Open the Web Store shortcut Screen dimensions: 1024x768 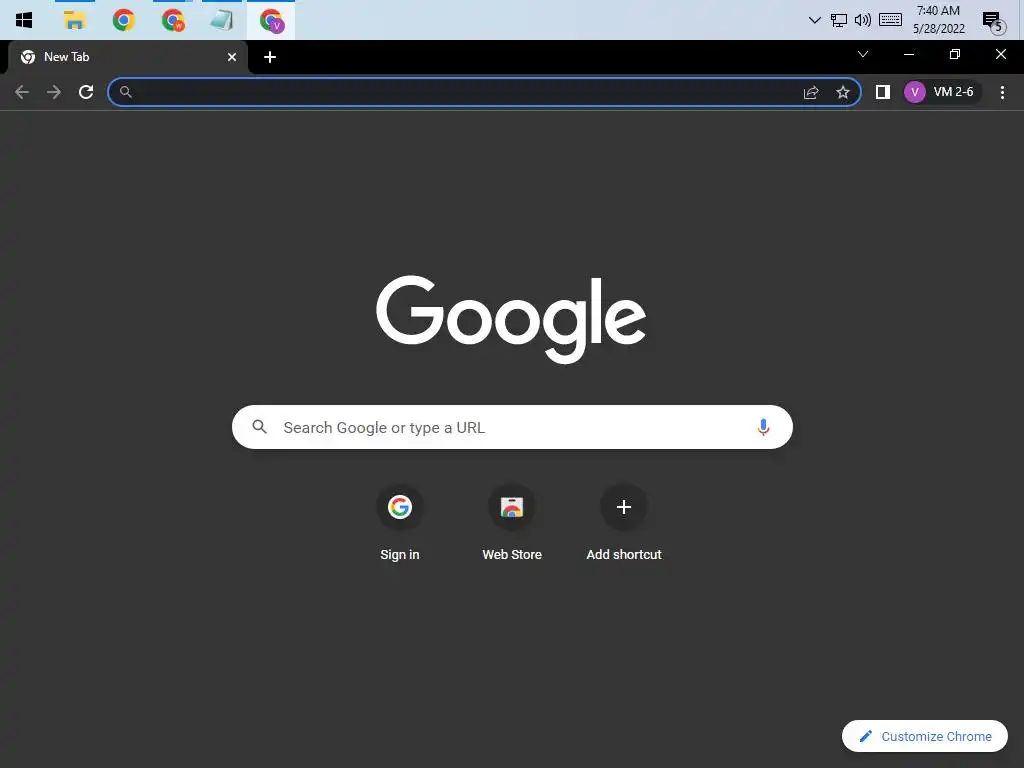pos(512,523)
